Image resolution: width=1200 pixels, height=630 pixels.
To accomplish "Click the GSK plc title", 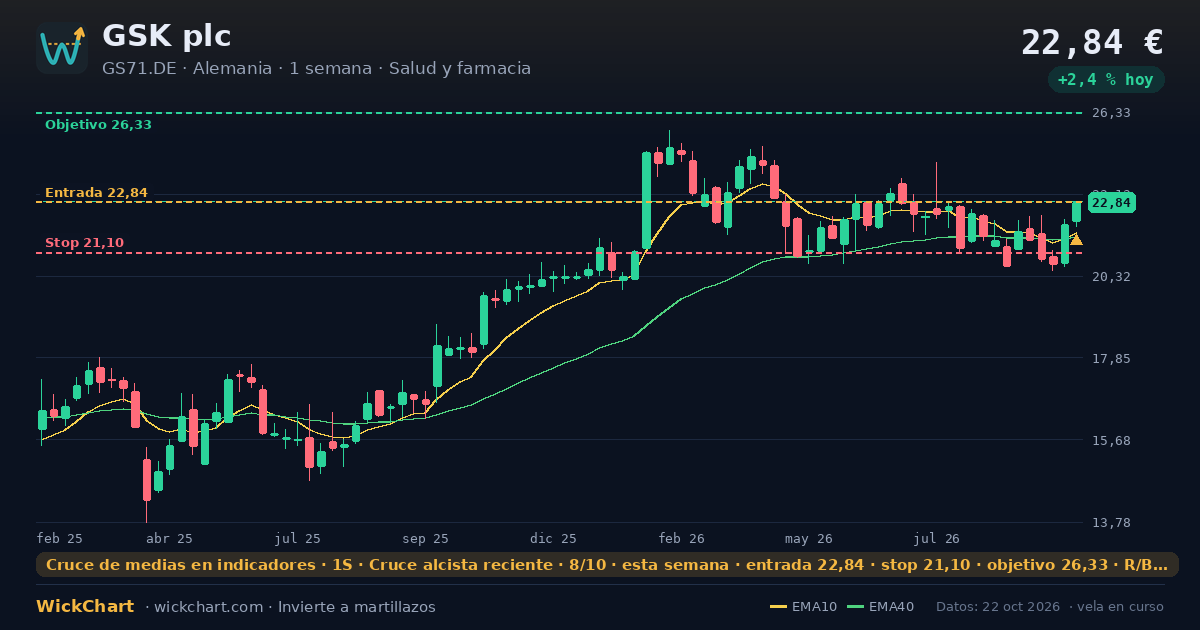I will pyautogui.click(x=166, y=37).
